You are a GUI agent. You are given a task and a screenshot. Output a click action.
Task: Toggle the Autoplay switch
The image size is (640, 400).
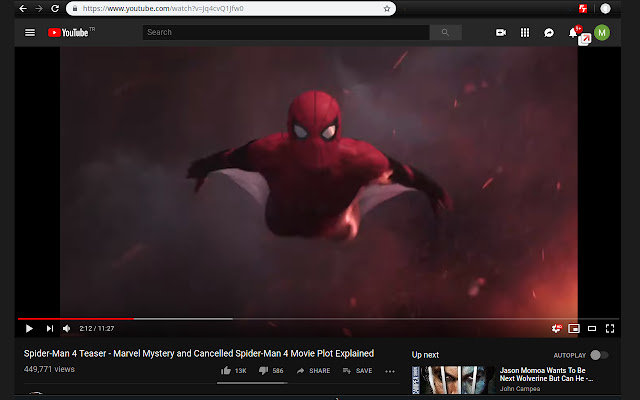pos(598,355)
